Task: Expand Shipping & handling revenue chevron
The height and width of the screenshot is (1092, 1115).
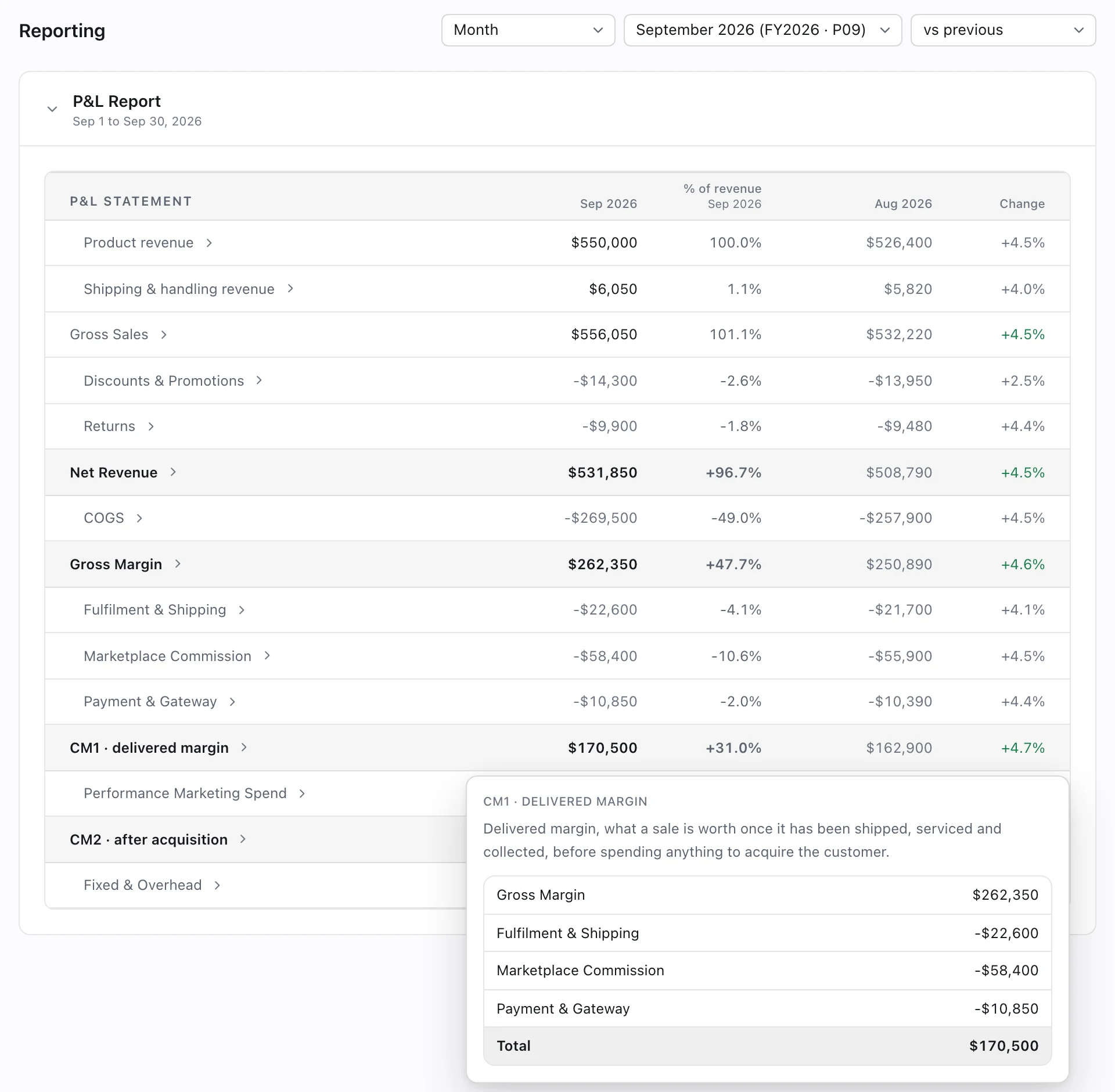Action: pyautogui.click(x=290, y=289)
